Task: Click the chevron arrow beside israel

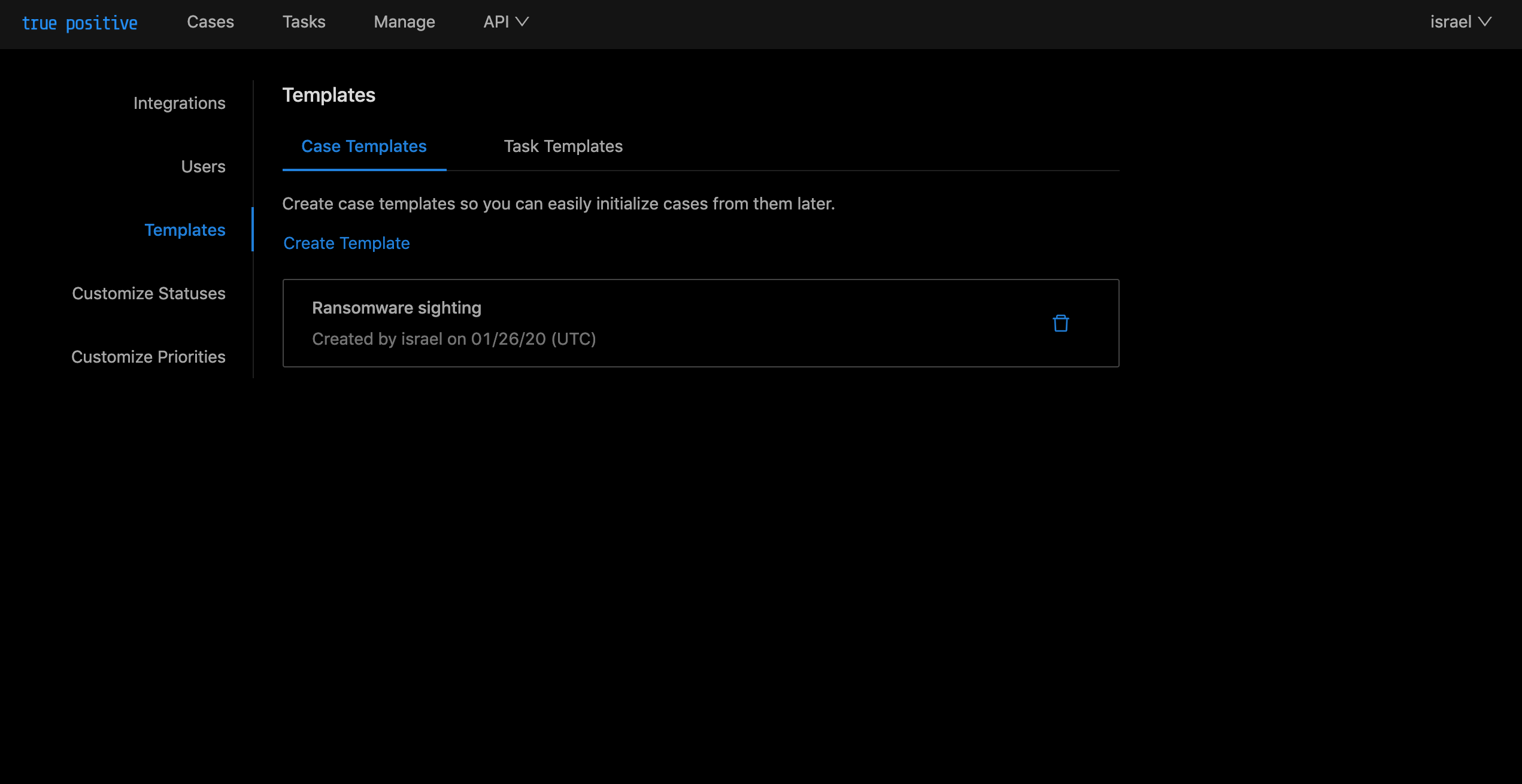Action: [x=1485, y=22]
